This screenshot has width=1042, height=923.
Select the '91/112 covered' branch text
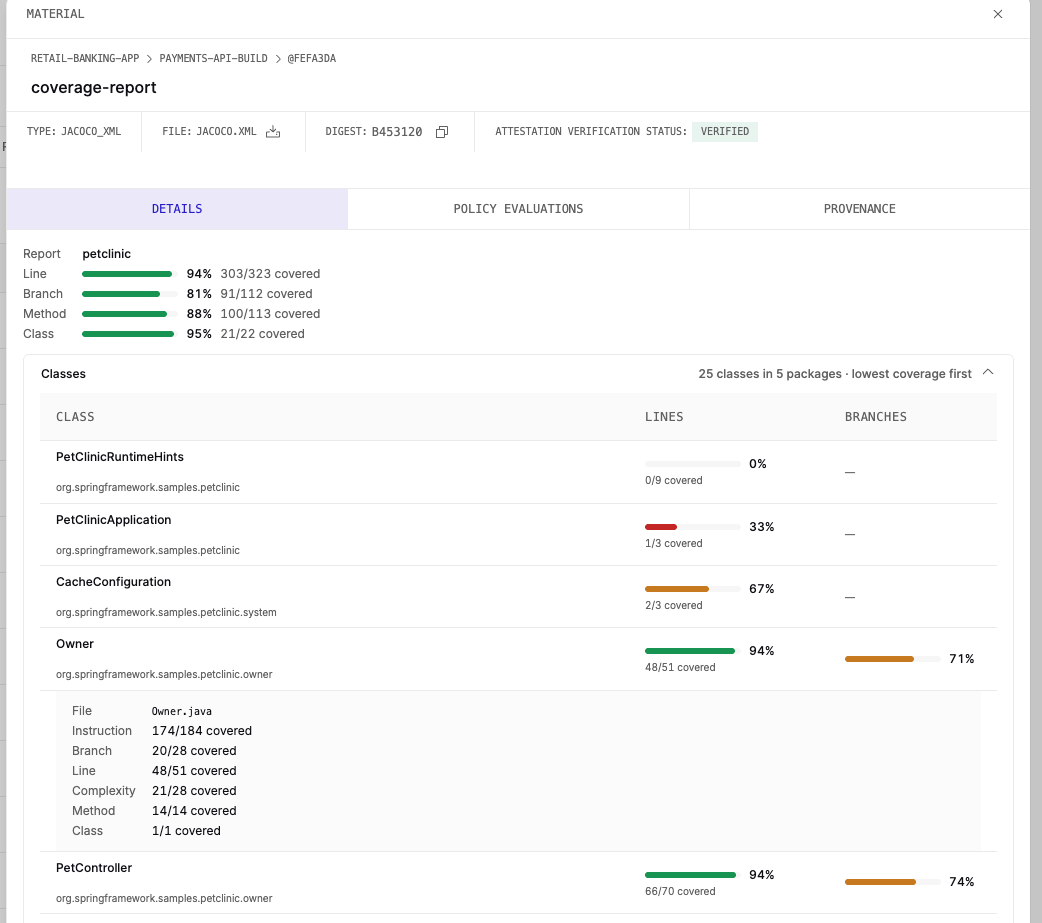(266, 294)
